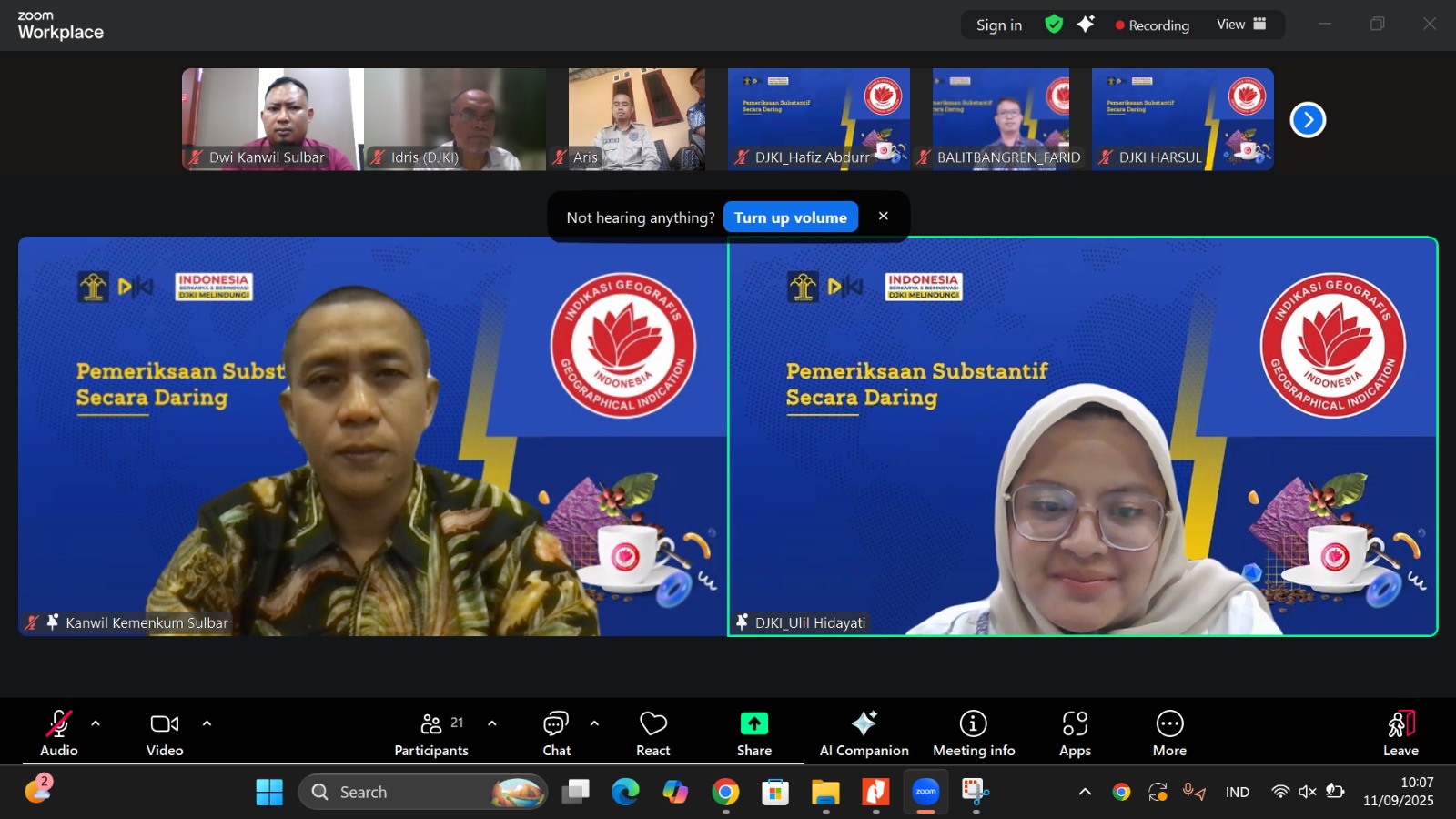
Task: Expand audio settings arrow next to Audio
Action: click(x=96, y=724)
